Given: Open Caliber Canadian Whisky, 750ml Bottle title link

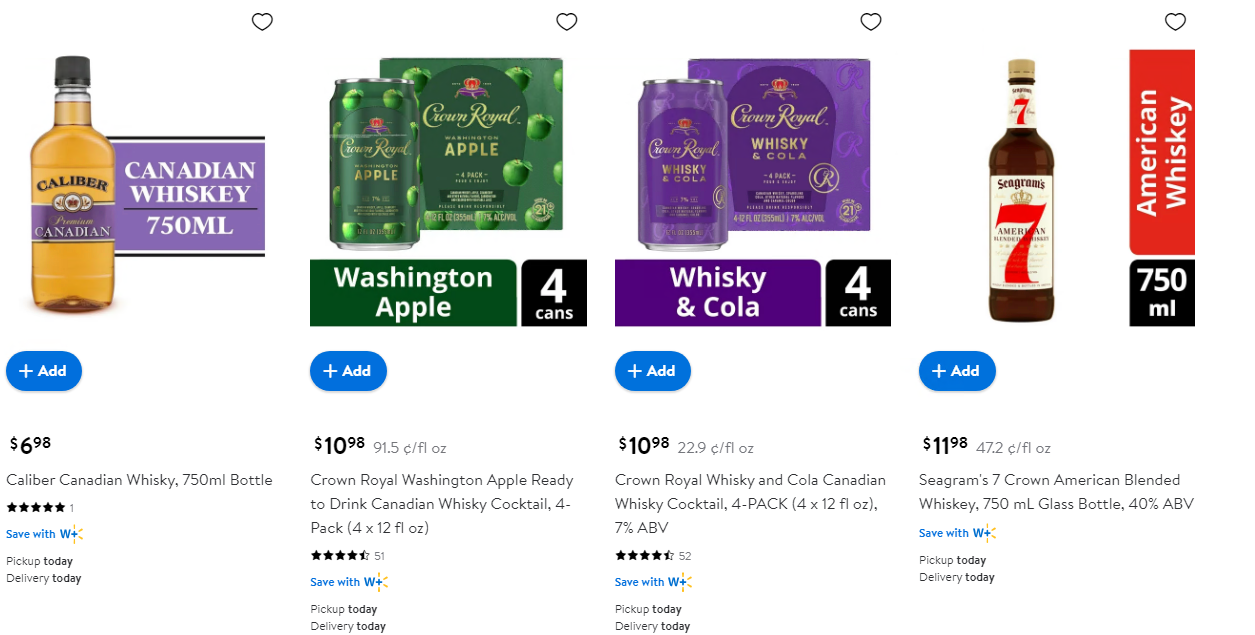Looking at the screenshot, I should 139,480.
